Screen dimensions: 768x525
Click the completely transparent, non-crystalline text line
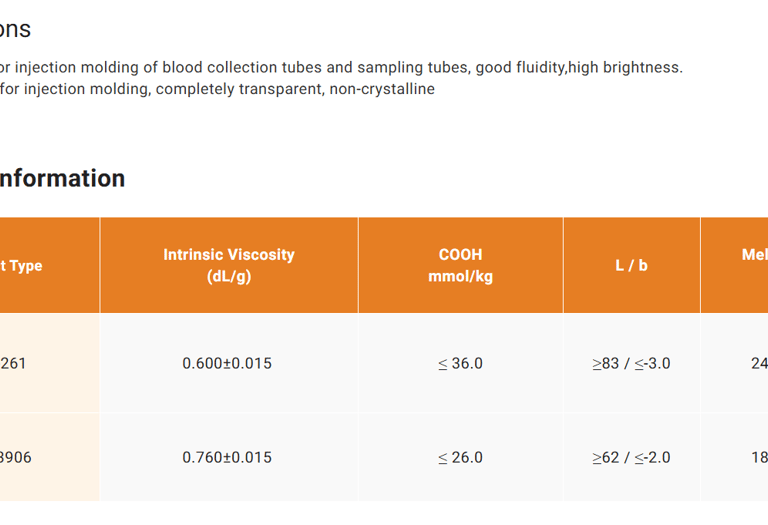click(x=217, y=89)
